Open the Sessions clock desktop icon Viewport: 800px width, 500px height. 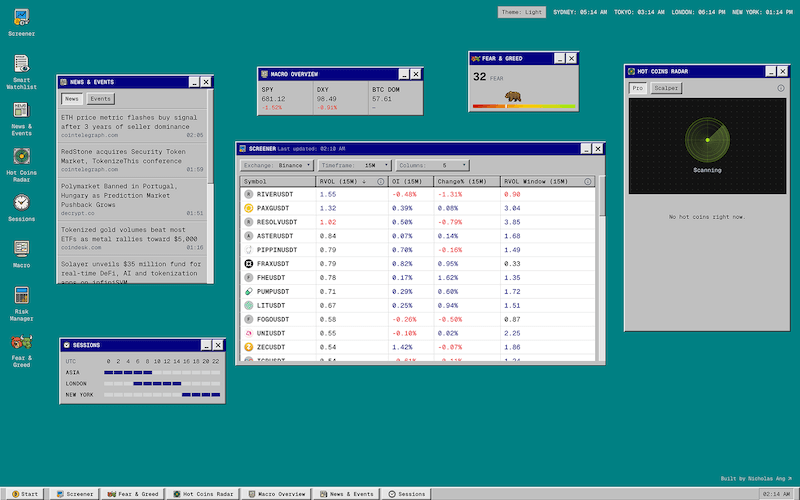(x=21, y=202)
